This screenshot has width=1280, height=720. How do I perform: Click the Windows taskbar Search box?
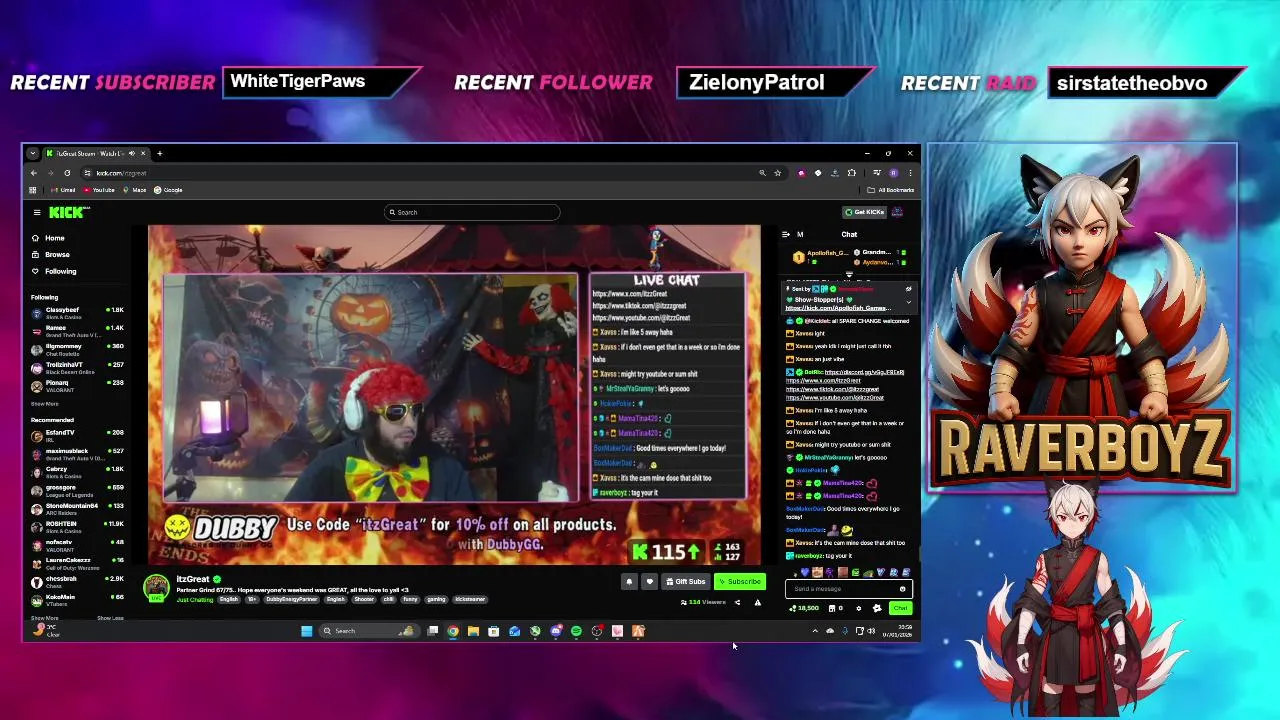(369, 631)
